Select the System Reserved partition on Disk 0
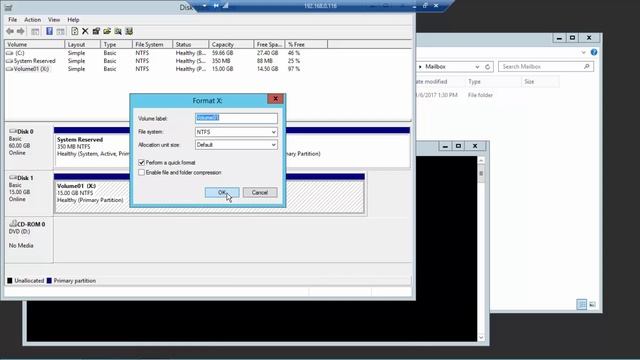Screen dimensions: 640x360 click(x=92, y=147)
